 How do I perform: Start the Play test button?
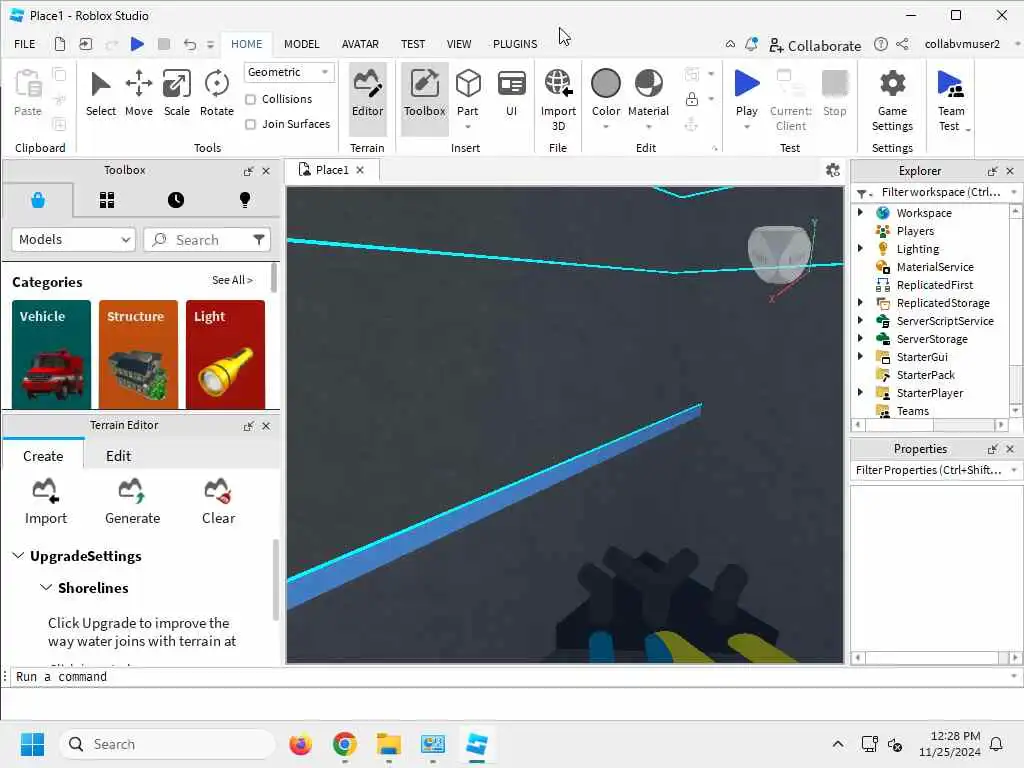(746, 92)
